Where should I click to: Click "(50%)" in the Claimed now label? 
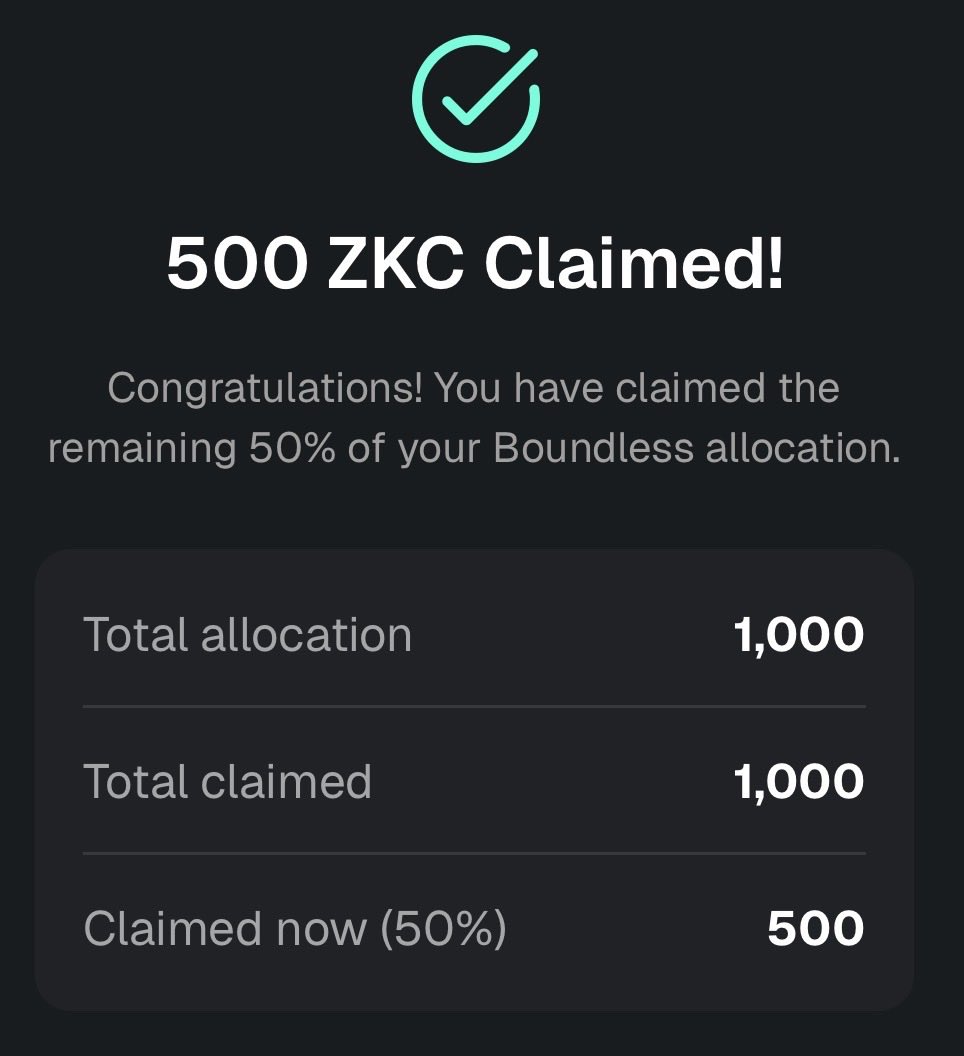(443, 929)
